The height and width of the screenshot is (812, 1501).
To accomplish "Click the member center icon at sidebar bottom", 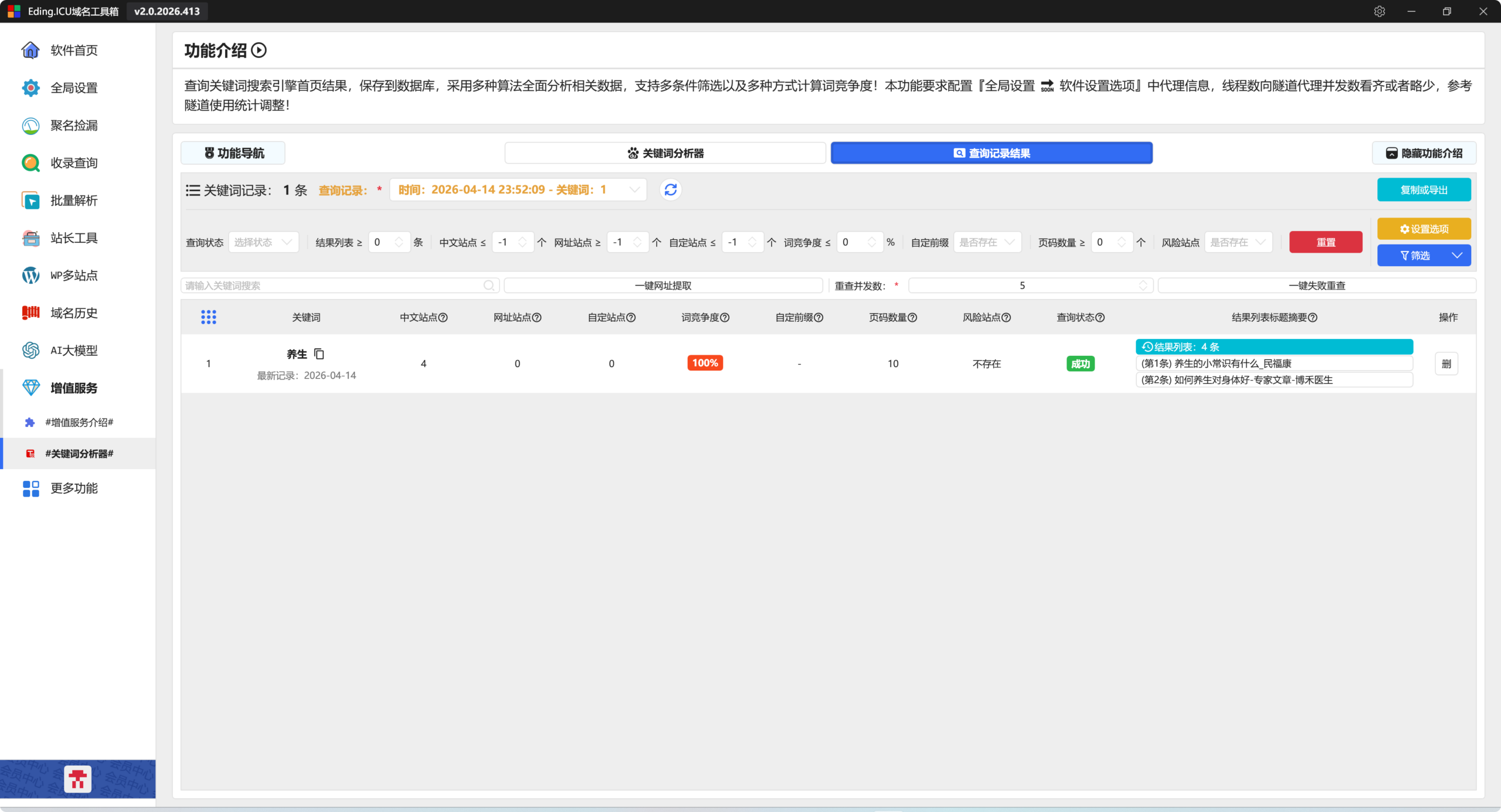I will pyautogui.click(x=77, y=779).
